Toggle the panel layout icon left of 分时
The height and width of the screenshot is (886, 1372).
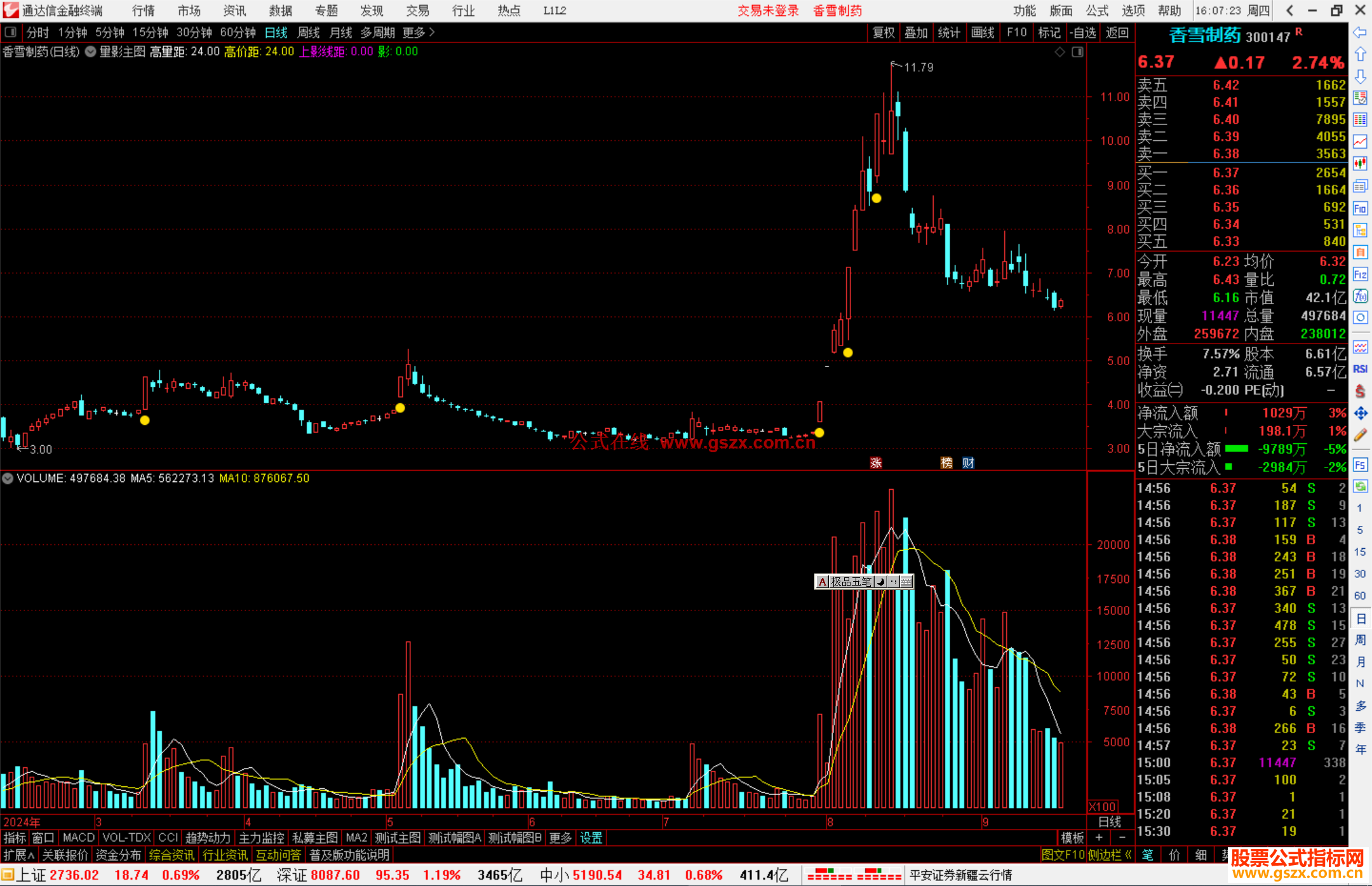[x=11, y=32]
